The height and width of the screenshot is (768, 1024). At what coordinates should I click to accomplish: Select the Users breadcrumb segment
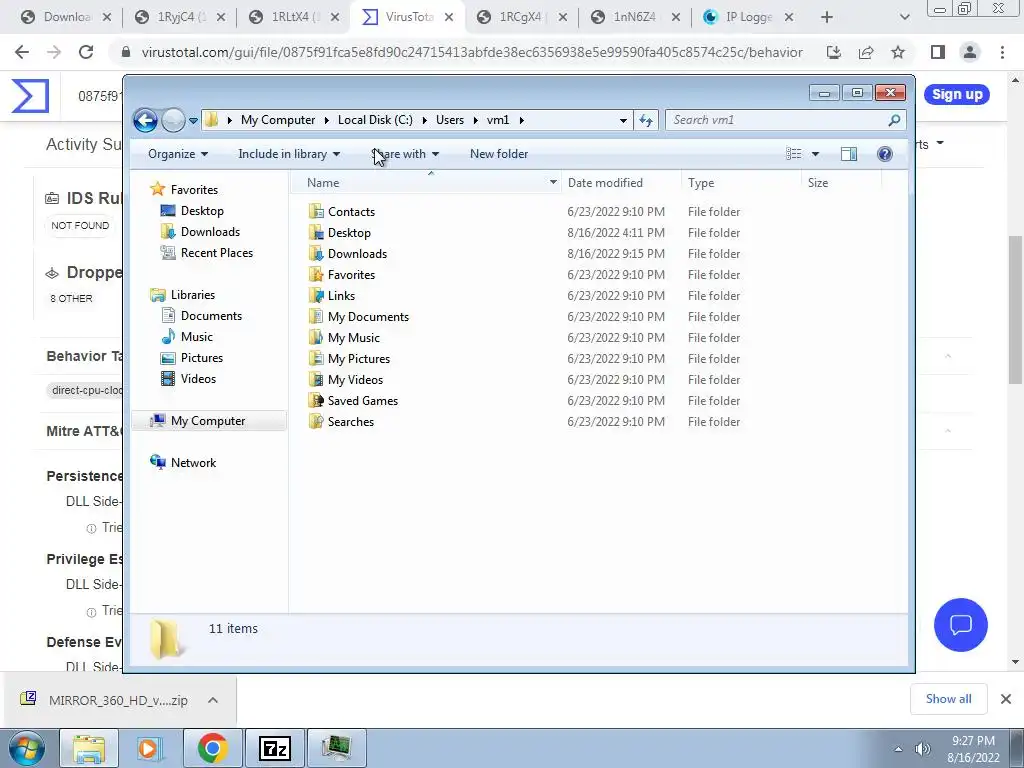pyautogui.click(x=450, y=120)
